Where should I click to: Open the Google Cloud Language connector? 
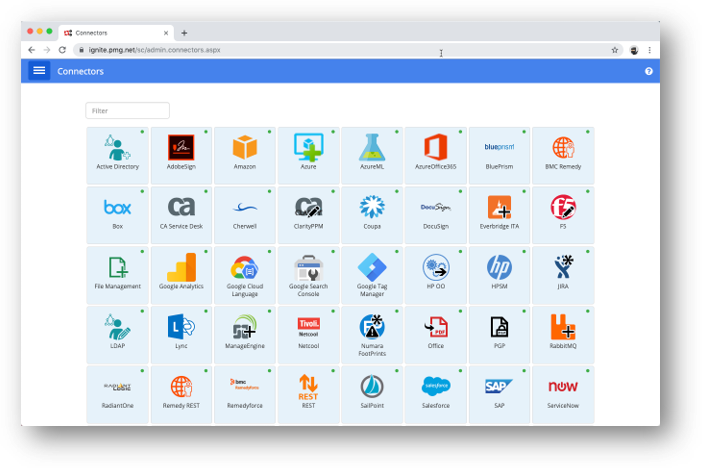click(245, 275)
